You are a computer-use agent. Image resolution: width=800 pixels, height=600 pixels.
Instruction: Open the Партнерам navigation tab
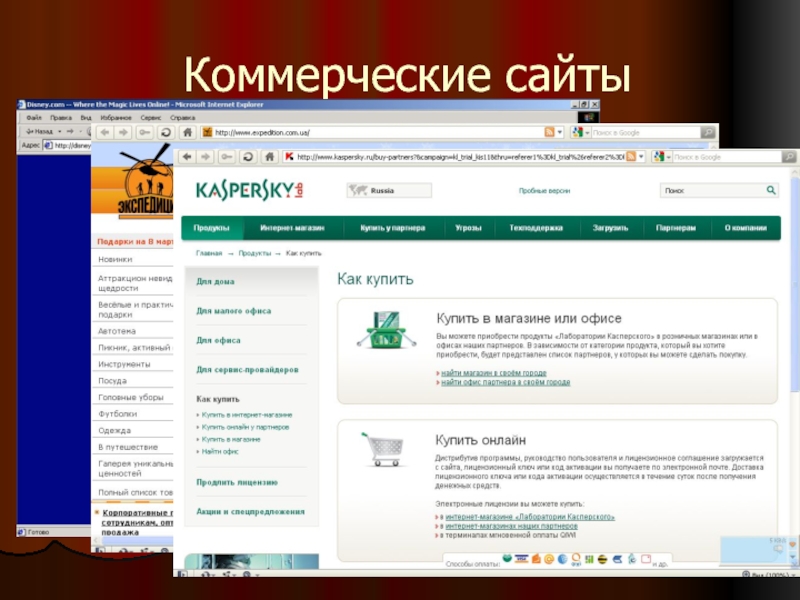click(x=676, y=228)
